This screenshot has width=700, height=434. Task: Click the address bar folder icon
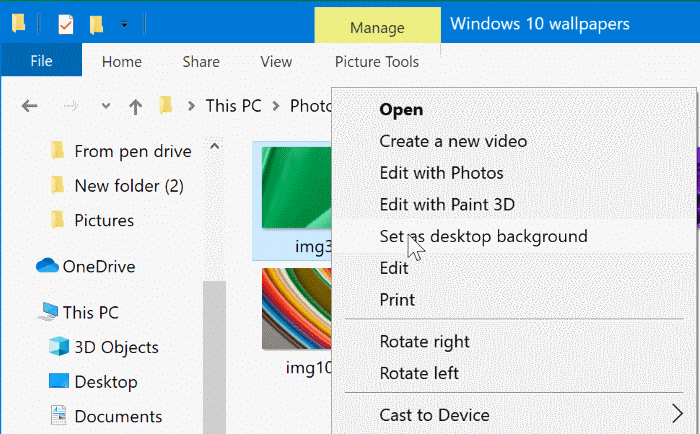166,105
